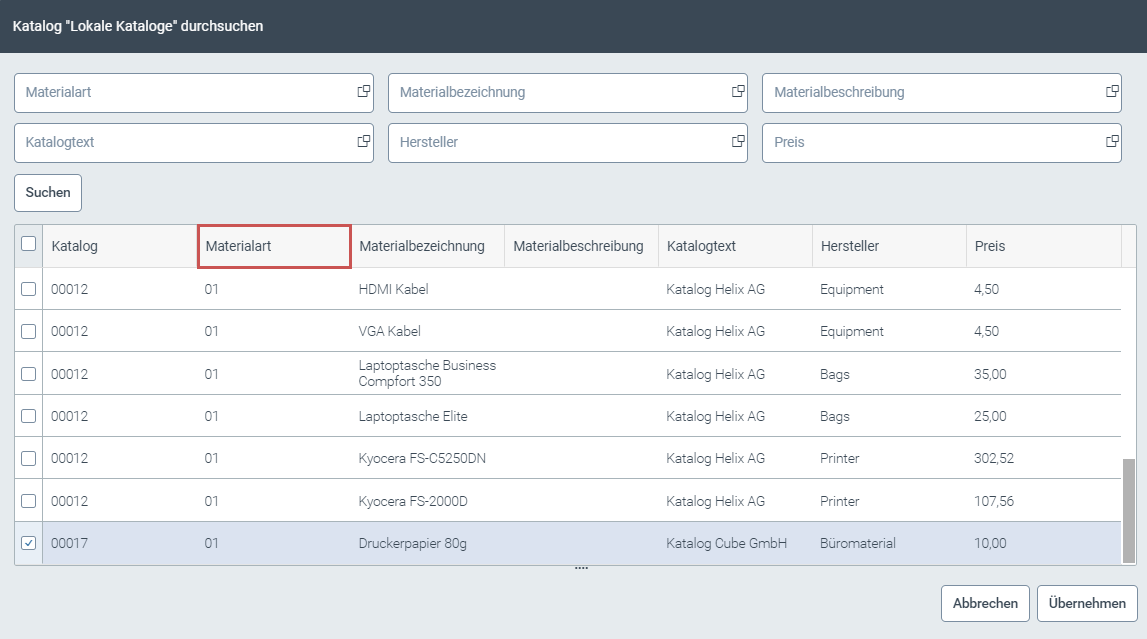
Task: Open value help for Preis field
Action: tap(1111, 142)
